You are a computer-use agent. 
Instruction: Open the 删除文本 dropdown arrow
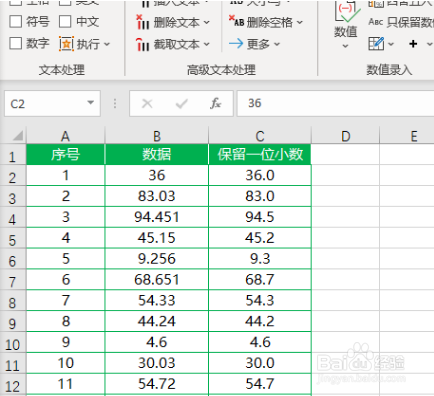pos(207,23)
